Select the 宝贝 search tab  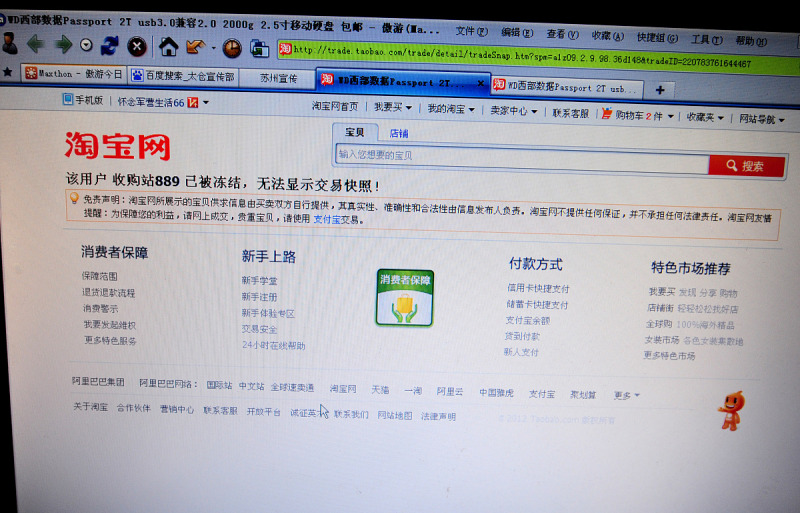click(x=355, y=132)
